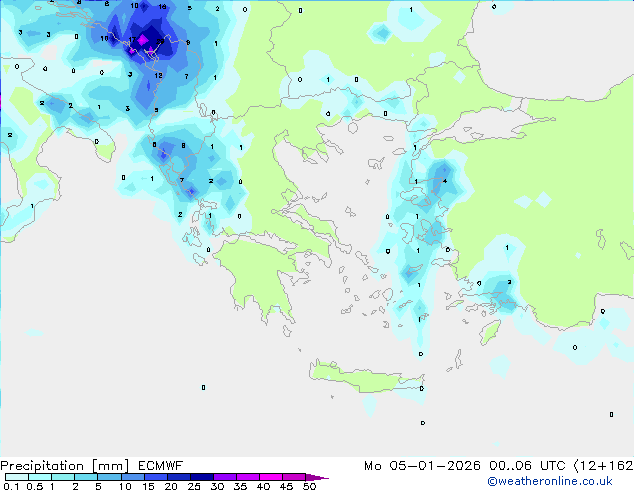
Task: Click the '50' legend scale value
Action: (310, 486)
